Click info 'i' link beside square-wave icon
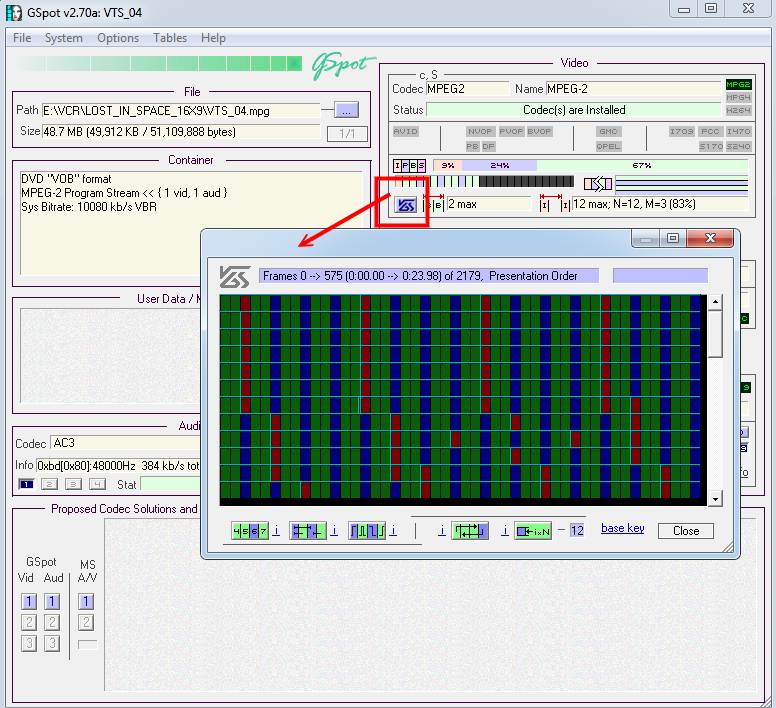776x708 pixels. click(x=393, y=531)
